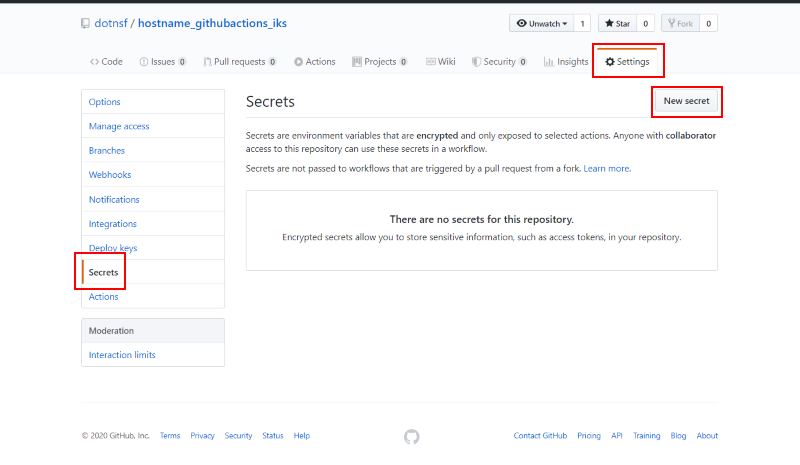Open the Issues tab
The width and height of the screenshot is (800, 465).
pos(162,62)
